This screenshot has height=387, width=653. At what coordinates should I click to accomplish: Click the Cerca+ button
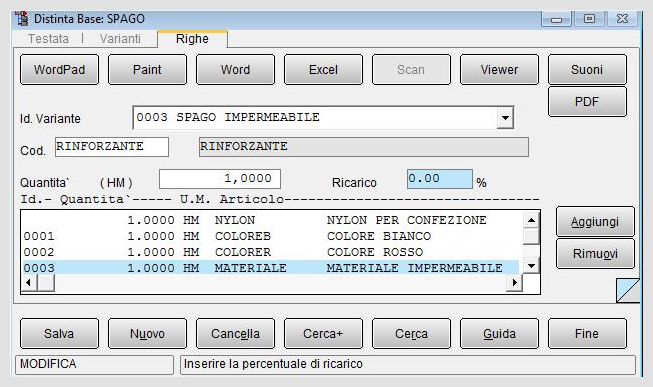[324, 334]
